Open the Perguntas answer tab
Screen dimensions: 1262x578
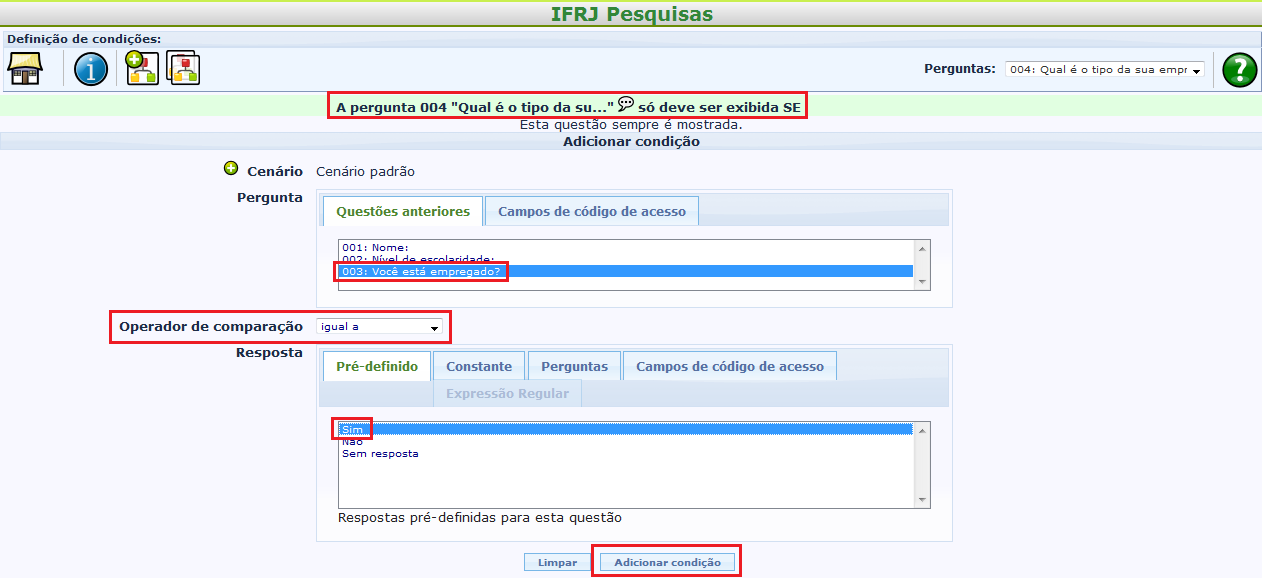coord(574,366)
